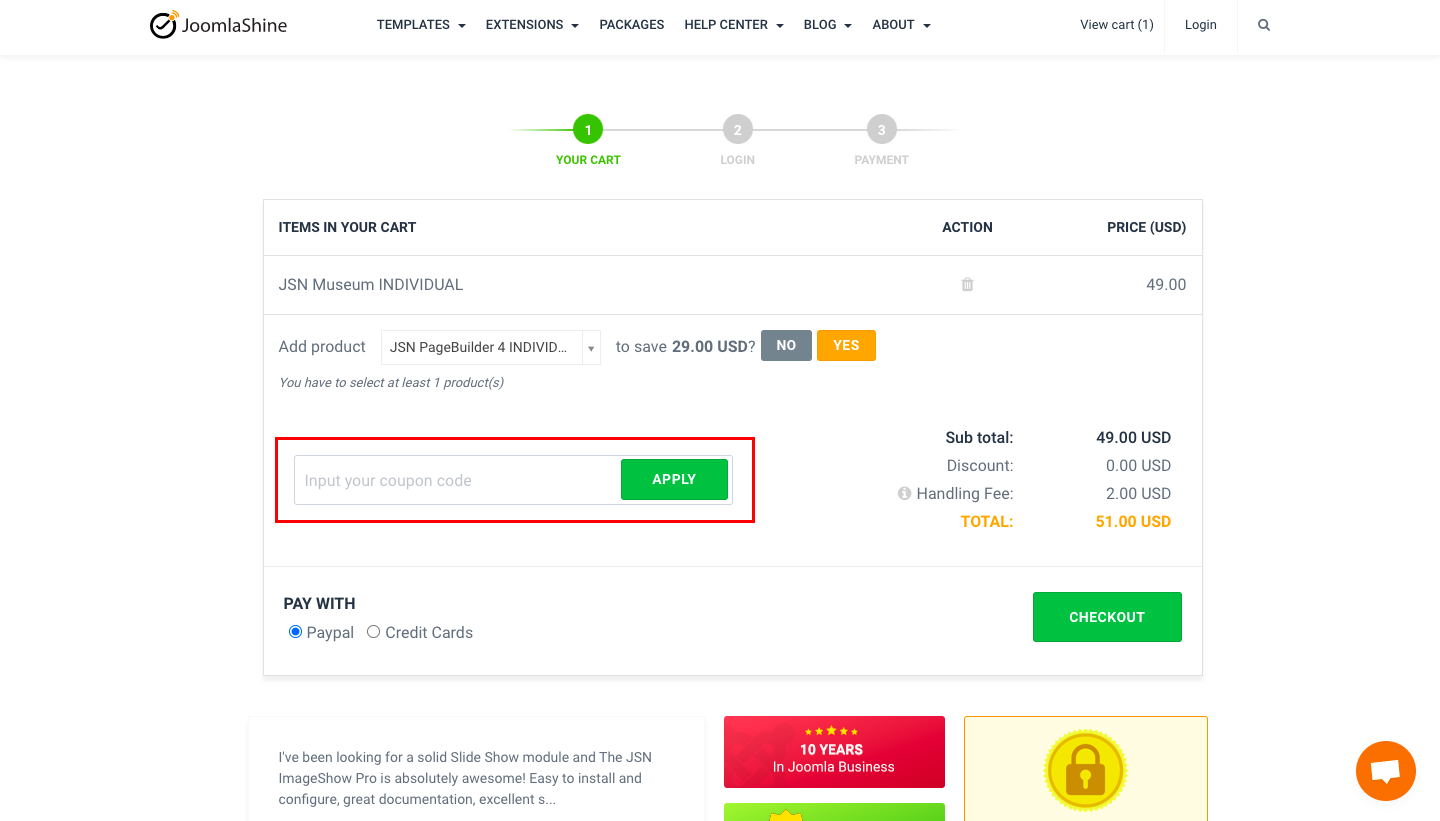This screenshot has width=1440, height=821.
Task: Open the Help Center menu
Action: 734,25
